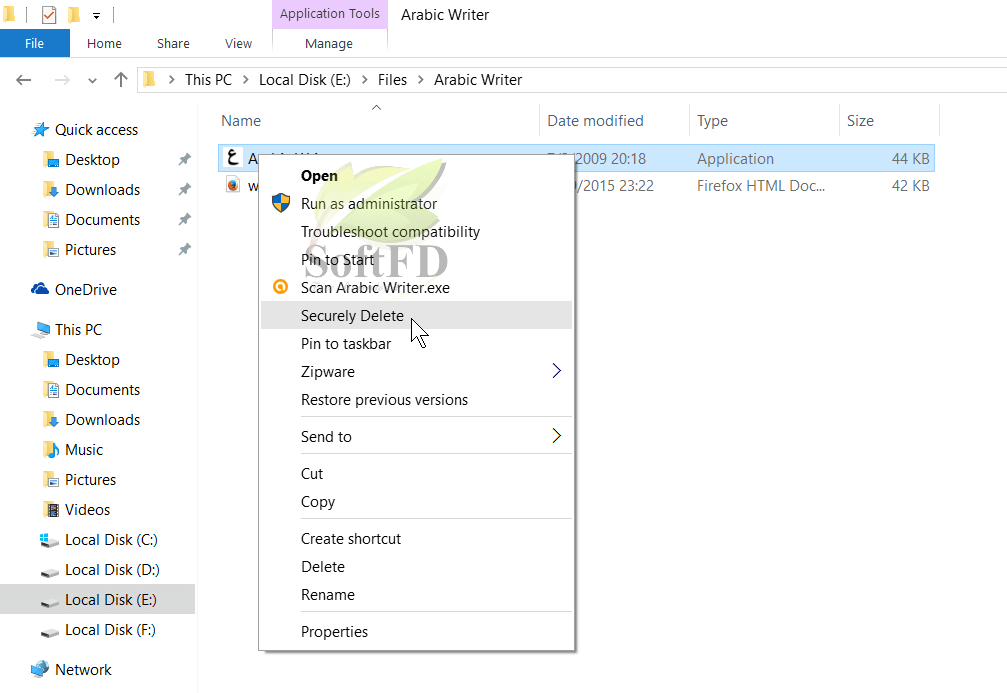Choose Copy from context menu
This screenshot has width=1007, height=693.
(x=416, y=502)
